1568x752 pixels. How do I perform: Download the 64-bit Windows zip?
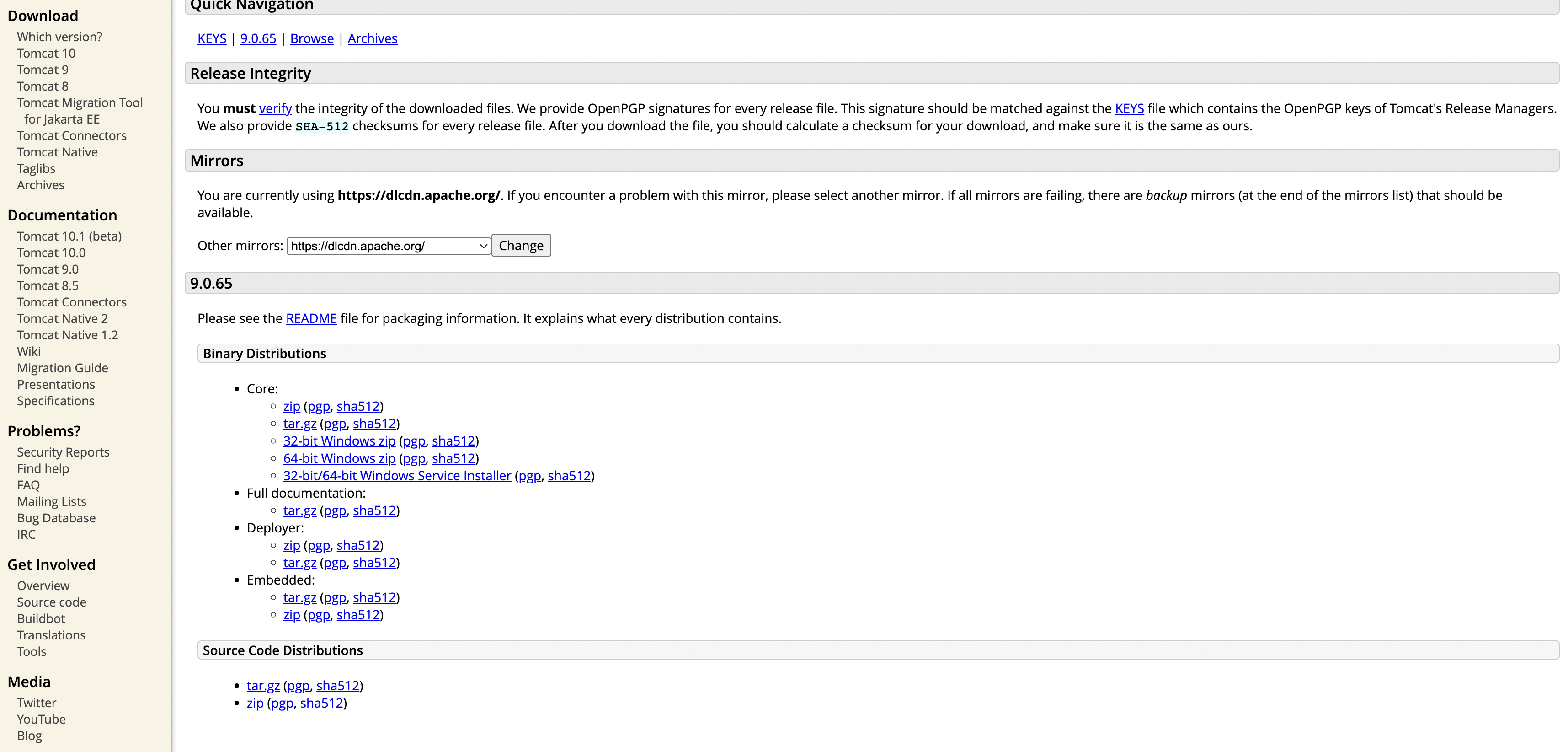[339, 458]
